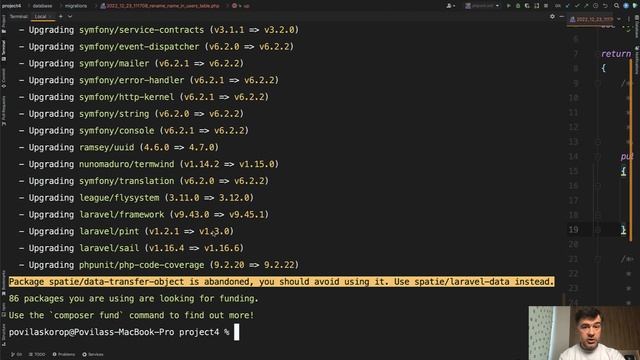The height and width of the screenshot is (360, 640).
Task: Click 'Upgrading laravel/pint' line
Action: pos(126,231)
